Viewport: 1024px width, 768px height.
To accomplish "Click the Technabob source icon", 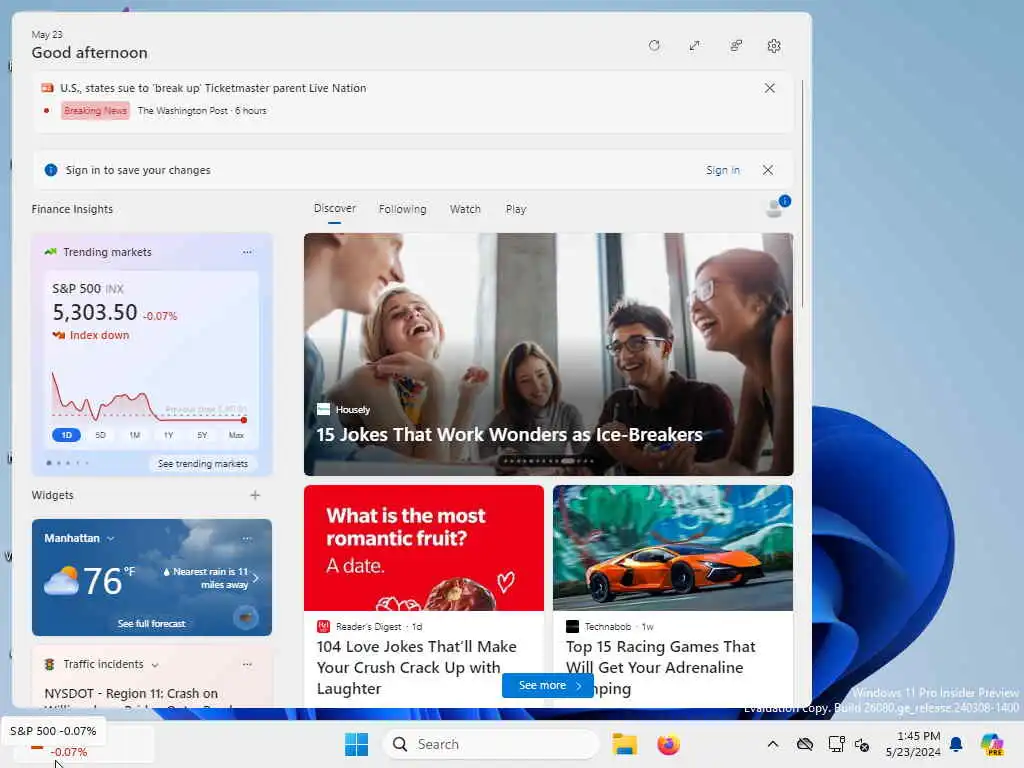I will click(572, 626).
